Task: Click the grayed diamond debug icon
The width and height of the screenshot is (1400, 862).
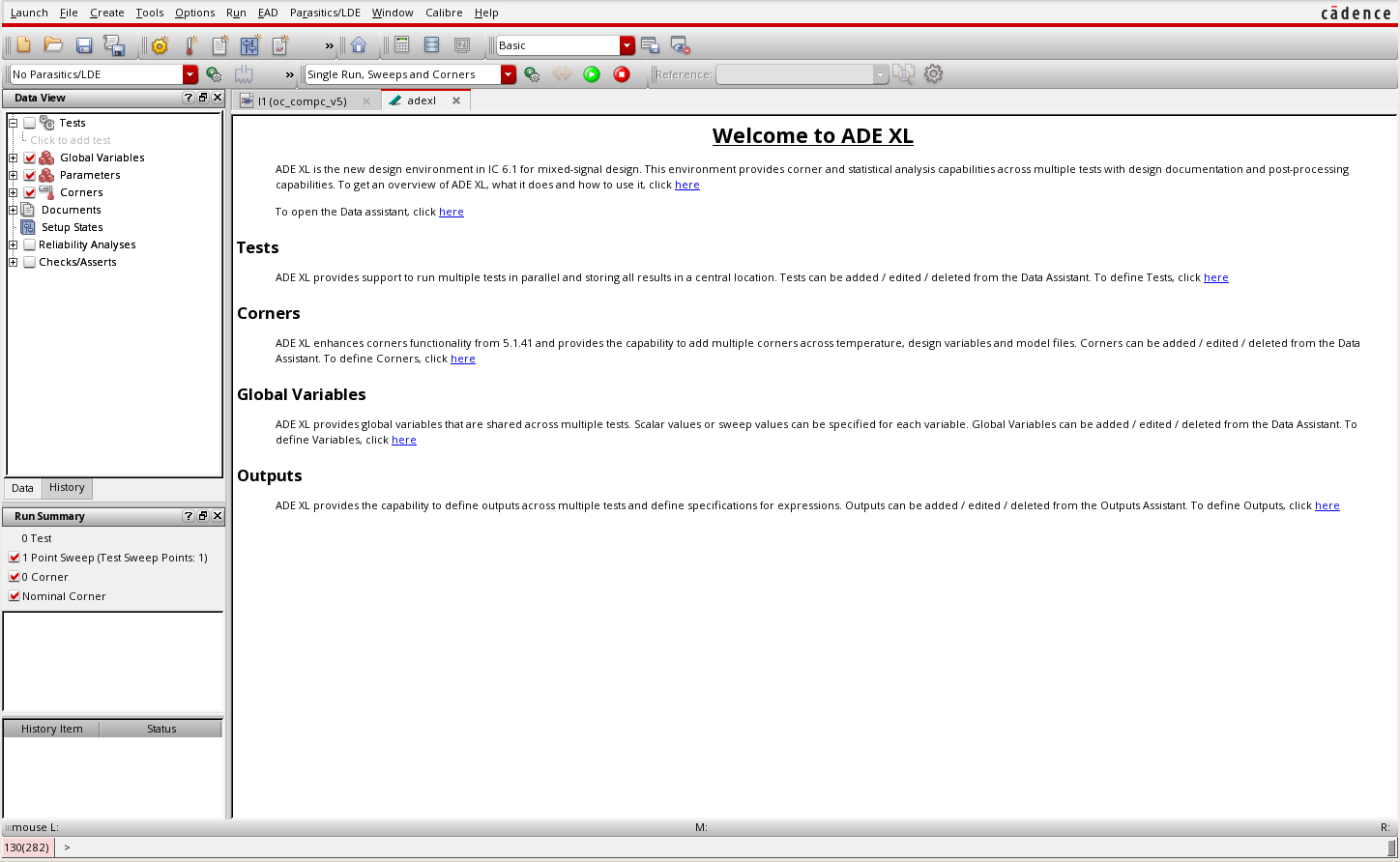Action: pos(562,74)
